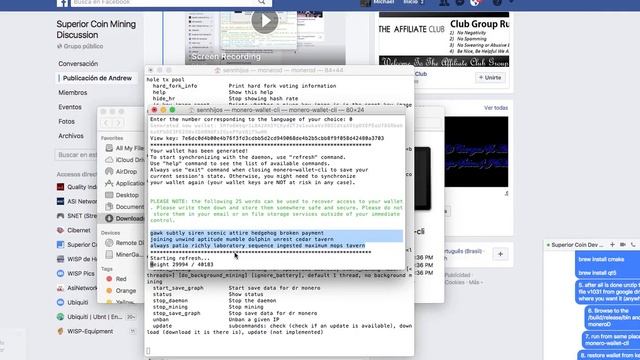Screen dimensions: 640x360
Task: Click 'brew install qt5' chat message
Action: 597,273
